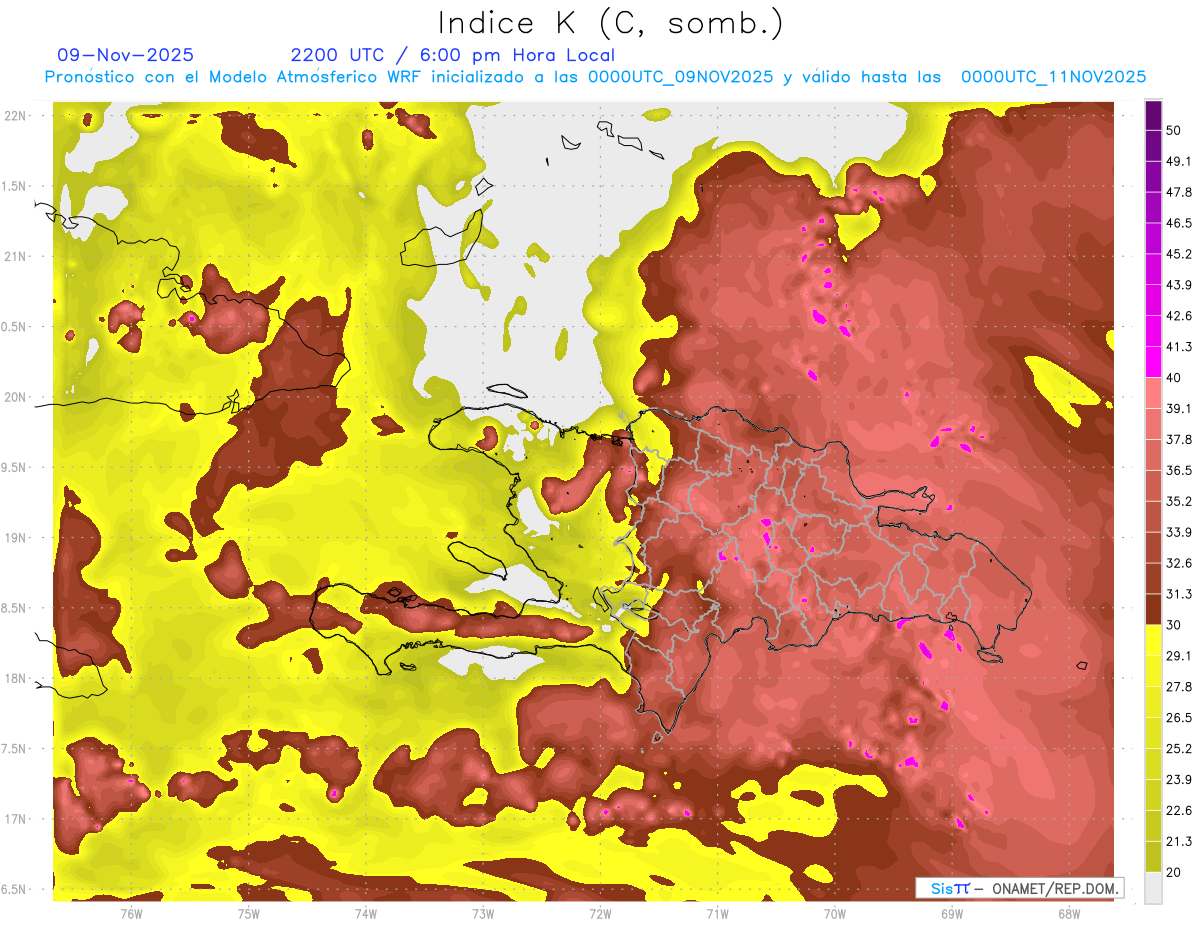
Task: Click the "17N" latitude label
Action: click(x=15, y=819)
